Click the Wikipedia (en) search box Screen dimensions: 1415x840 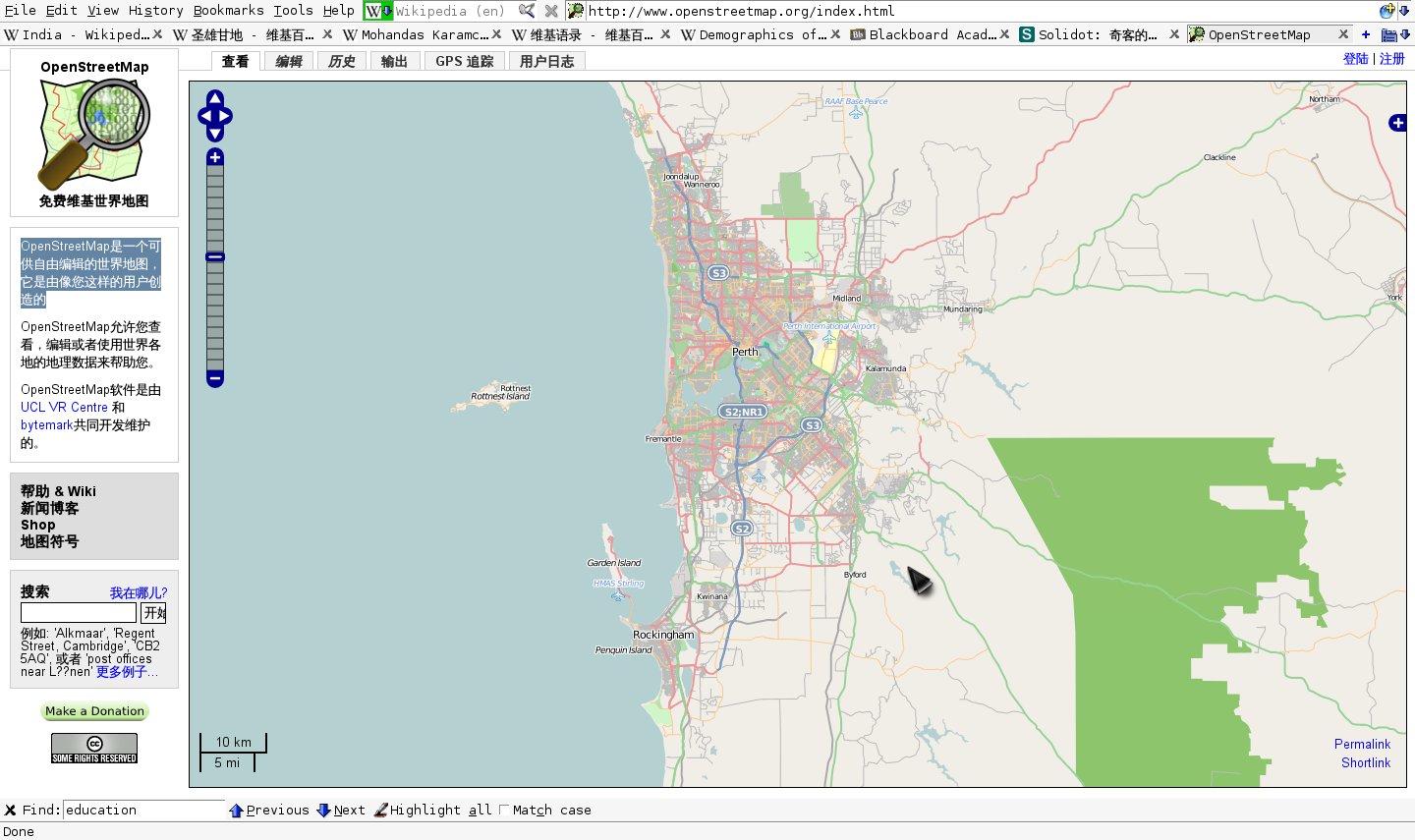coord(453,11)
